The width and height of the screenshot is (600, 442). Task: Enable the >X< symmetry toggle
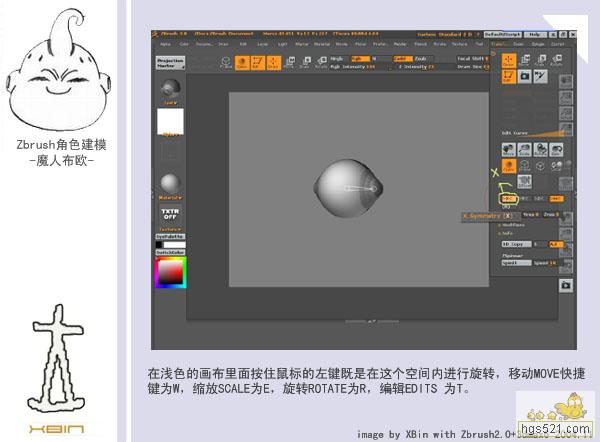(x=508, y=199)
